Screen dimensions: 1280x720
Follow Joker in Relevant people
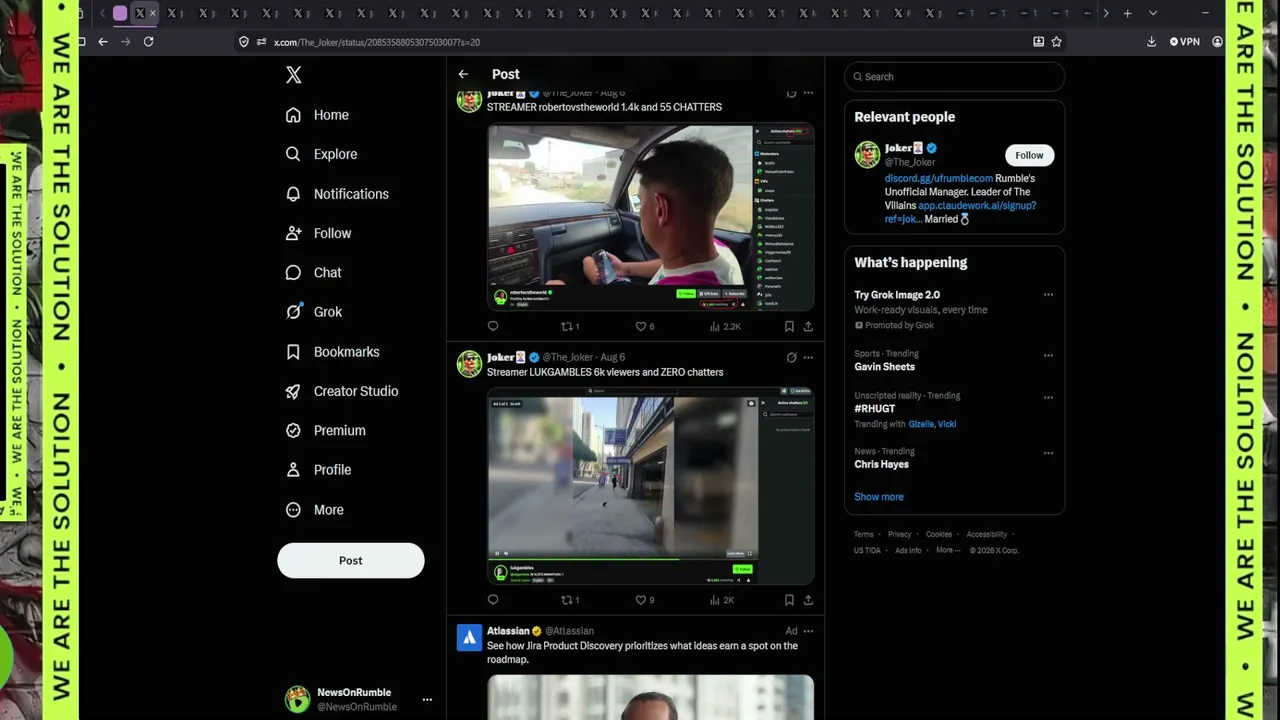(1029, 155)
